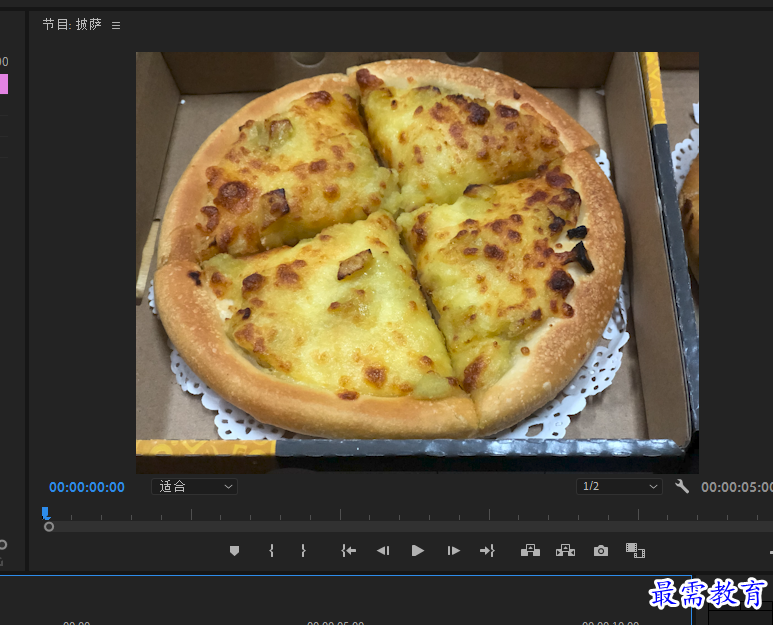
Task: Click the pizza preview in Program monitor
Action: click(417, 263)
